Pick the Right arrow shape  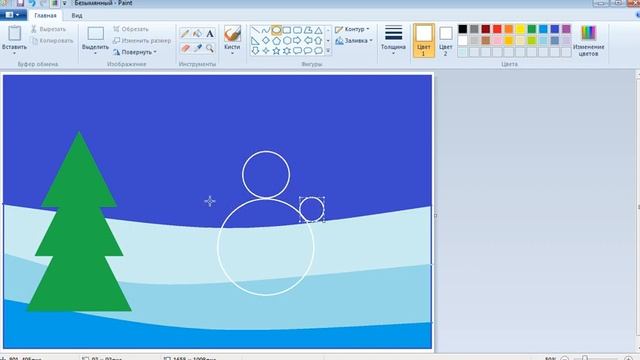298,40
